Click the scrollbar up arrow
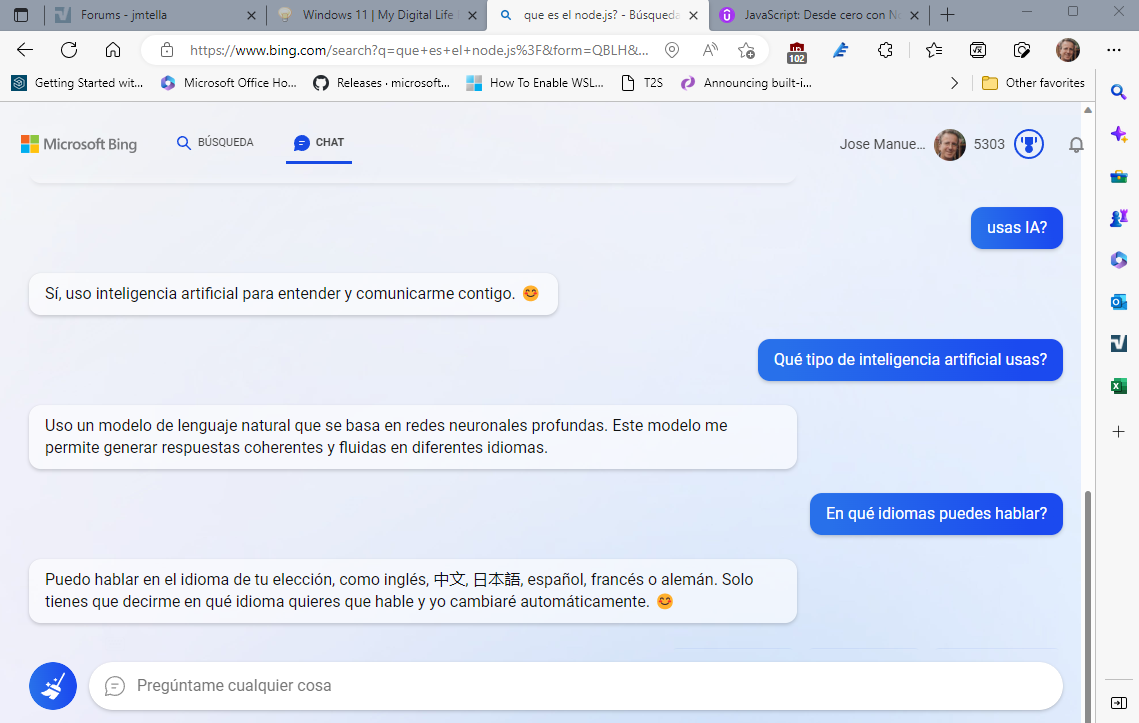 click(x=1087, y=110)
